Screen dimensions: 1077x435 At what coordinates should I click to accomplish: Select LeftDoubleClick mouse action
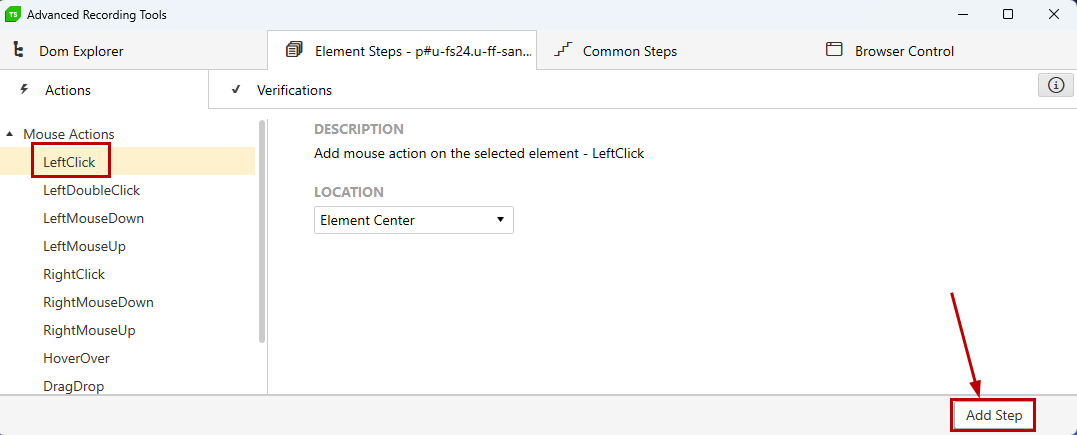point(91,190)
